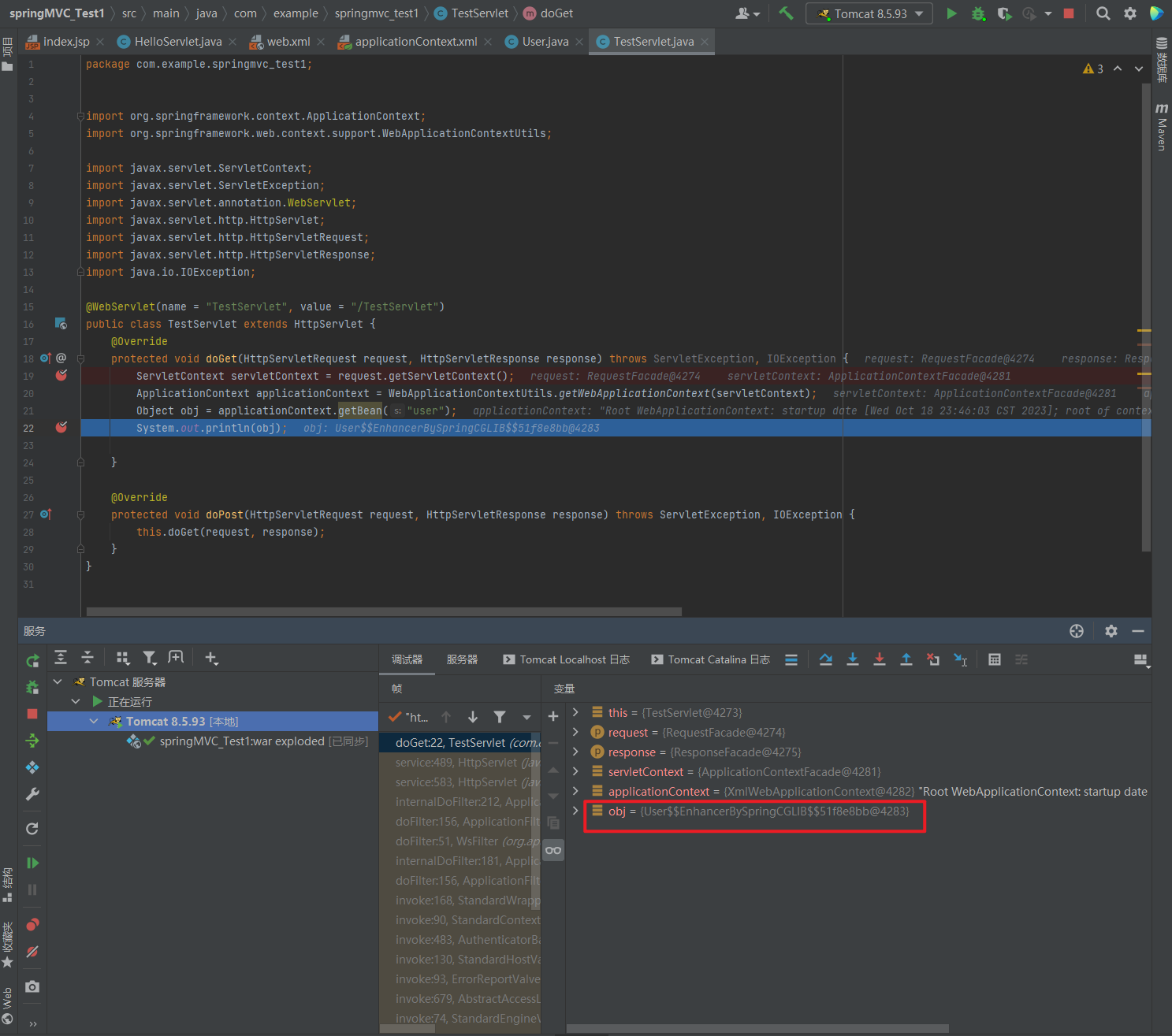
Task: Click the 3 warnings indicator
Action: point(1093,69)
